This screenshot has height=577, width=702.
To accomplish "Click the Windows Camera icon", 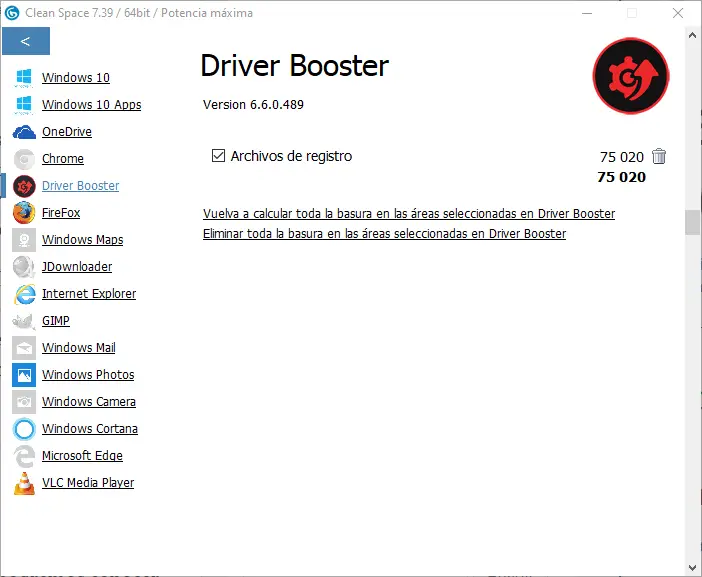I will 24,402.
